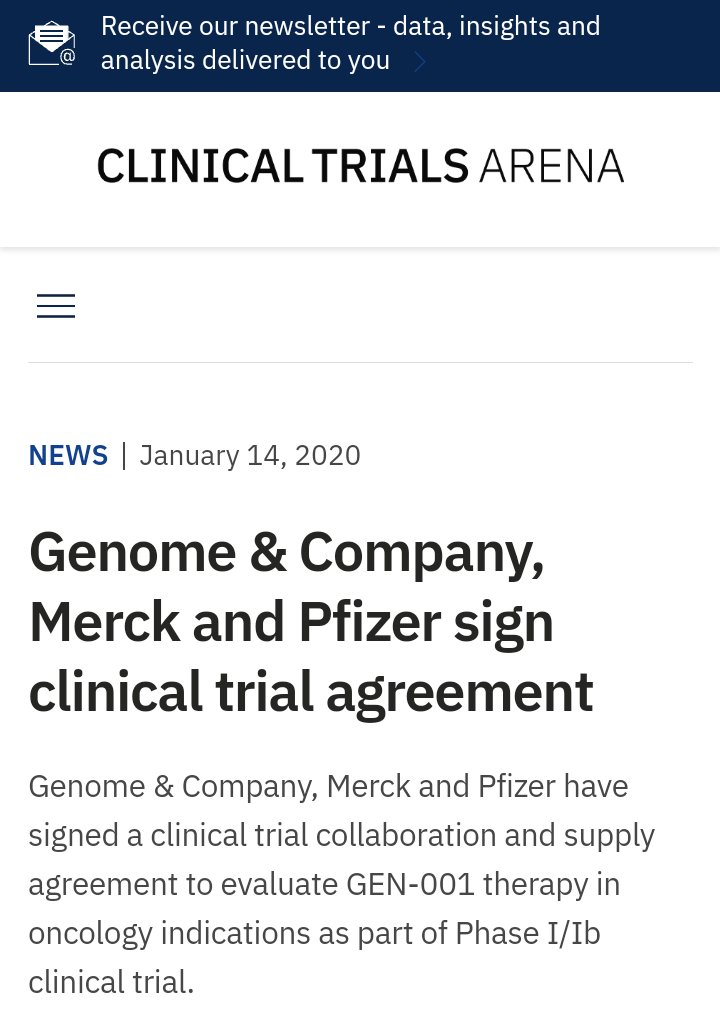Click the word "ARENA" in site logo
Viewport: 720px width, 1032px height.
[x=551, y=166]
